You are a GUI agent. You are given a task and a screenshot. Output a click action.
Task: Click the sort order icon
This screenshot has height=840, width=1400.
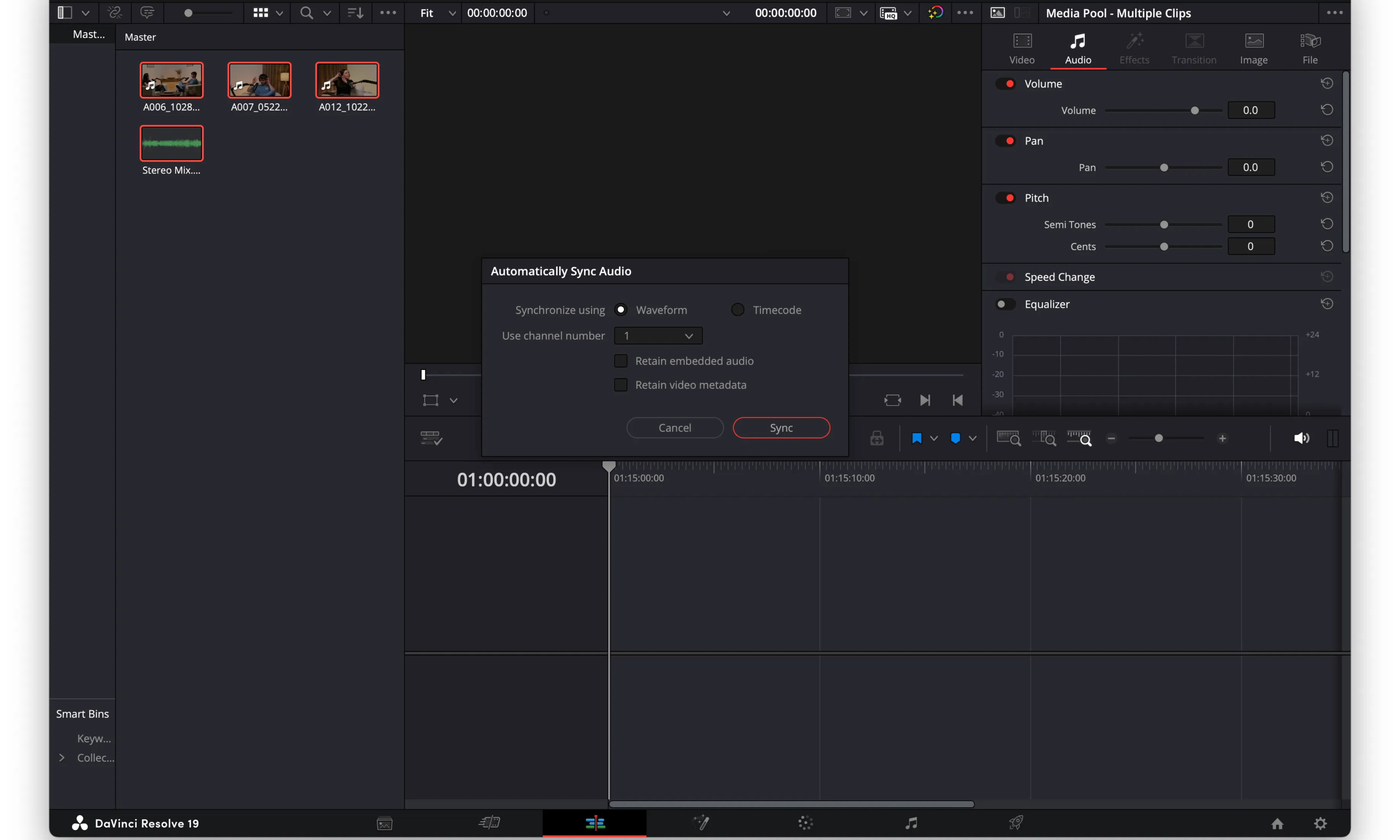tap(355, 13)
